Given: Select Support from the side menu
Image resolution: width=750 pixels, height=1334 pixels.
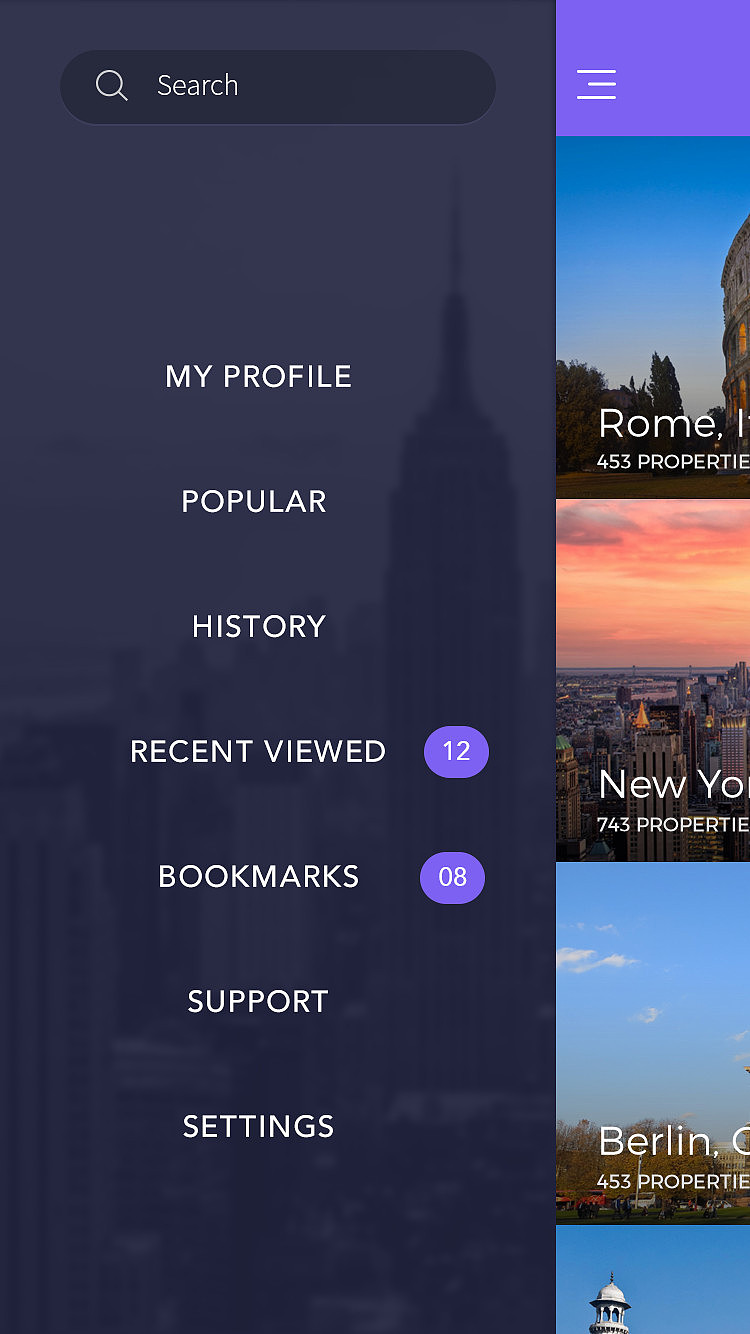Looking at the screenshot, I should (258, 1002).
